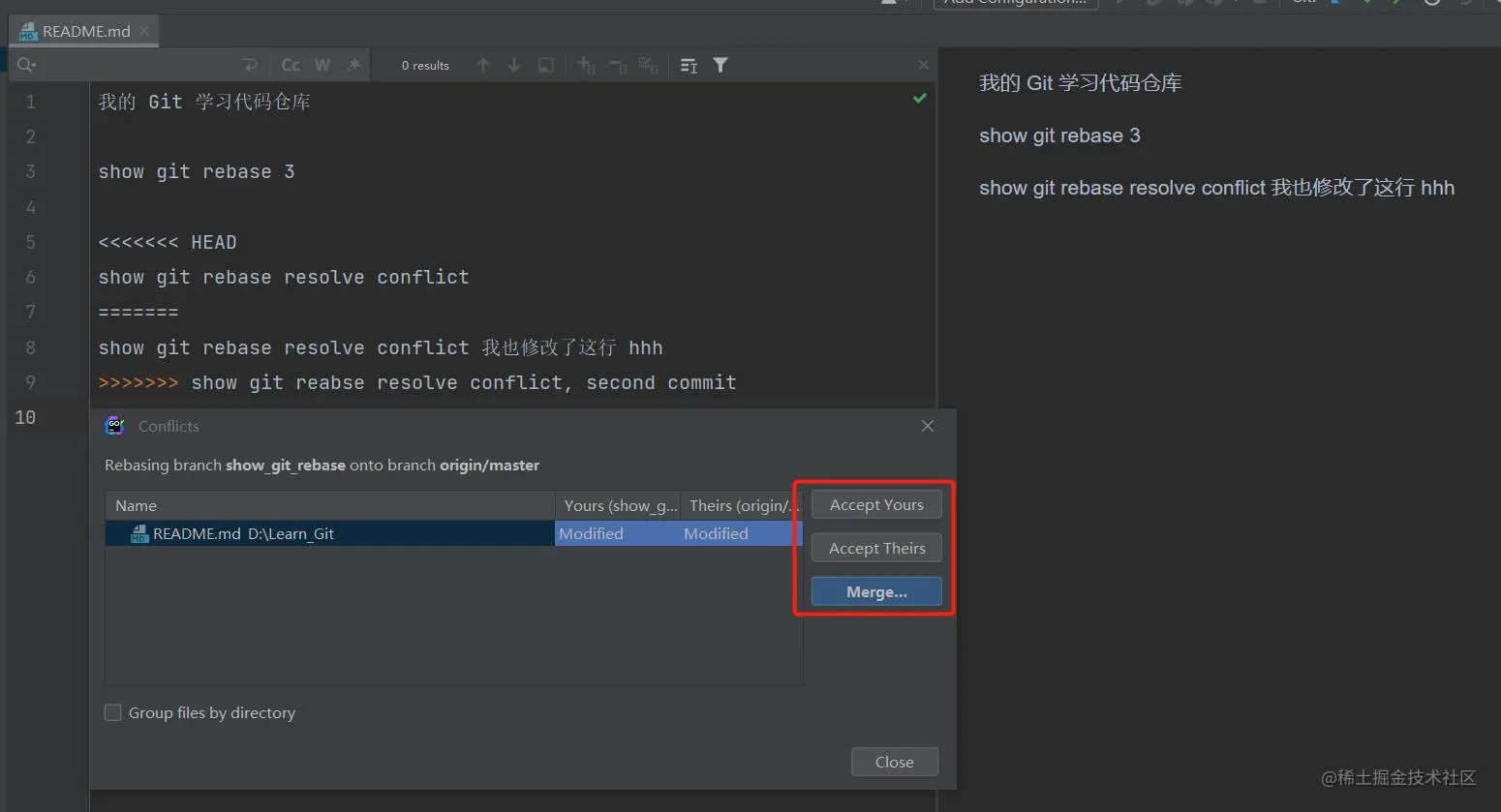Viewport: 1501px width, 812px height.
Task: Click the GoLand icon in Conflicts title
Action: (115, 426)
